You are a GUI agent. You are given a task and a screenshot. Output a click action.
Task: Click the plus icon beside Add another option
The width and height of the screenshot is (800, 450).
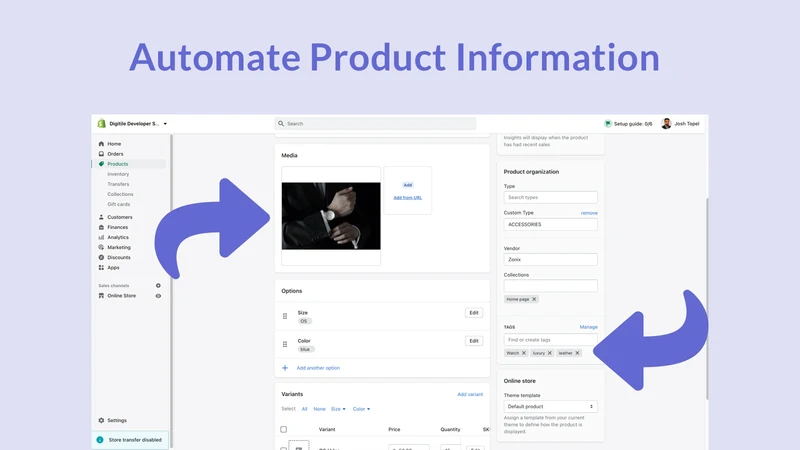click(285, 368)
